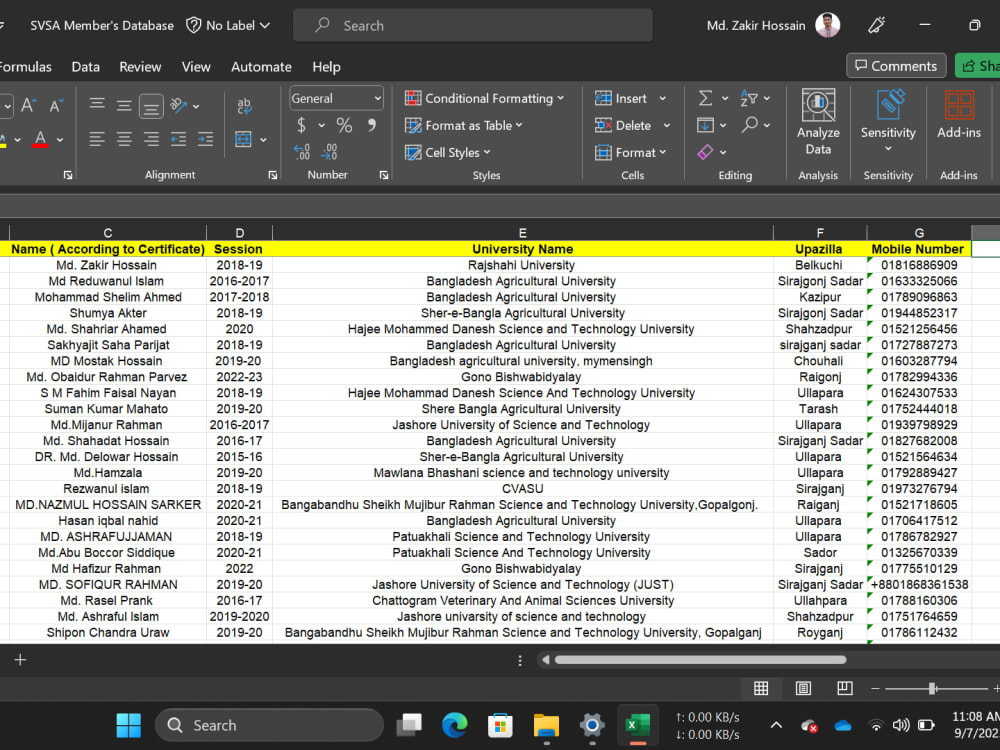
Task: Select column E header
Action: 522,233
